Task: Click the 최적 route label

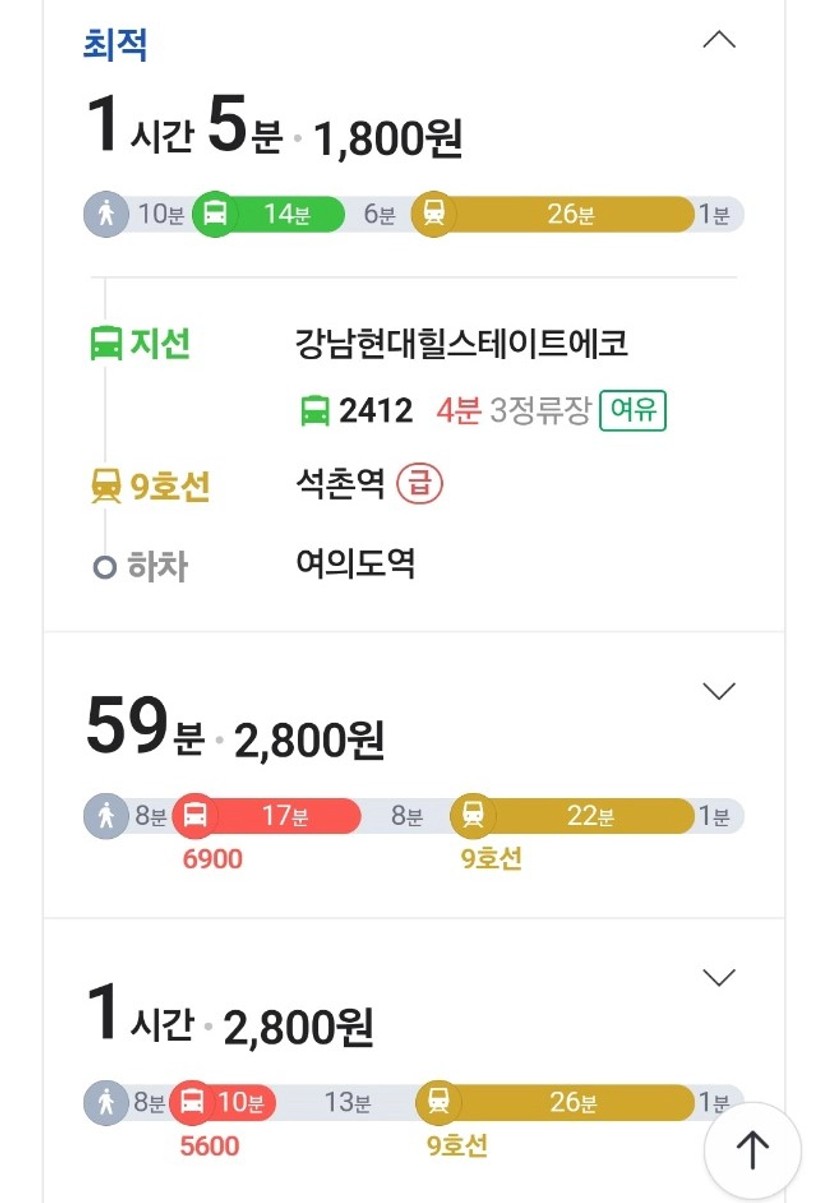Action: [x=115, y=46]
